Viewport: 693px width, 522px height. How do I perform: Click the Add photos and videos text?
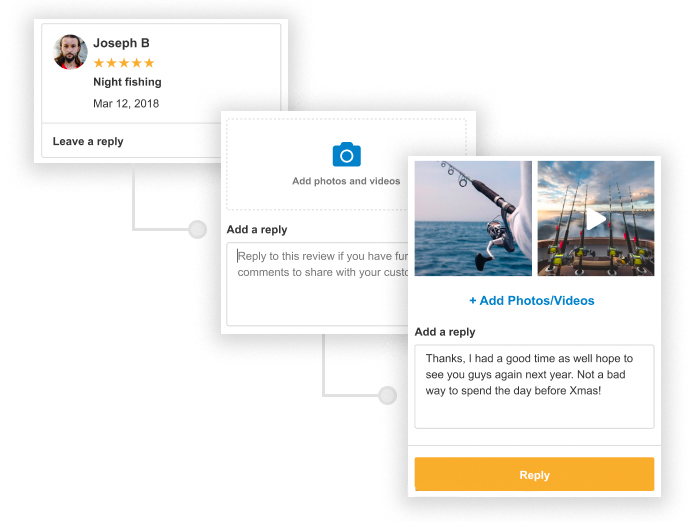pos(346,181)
